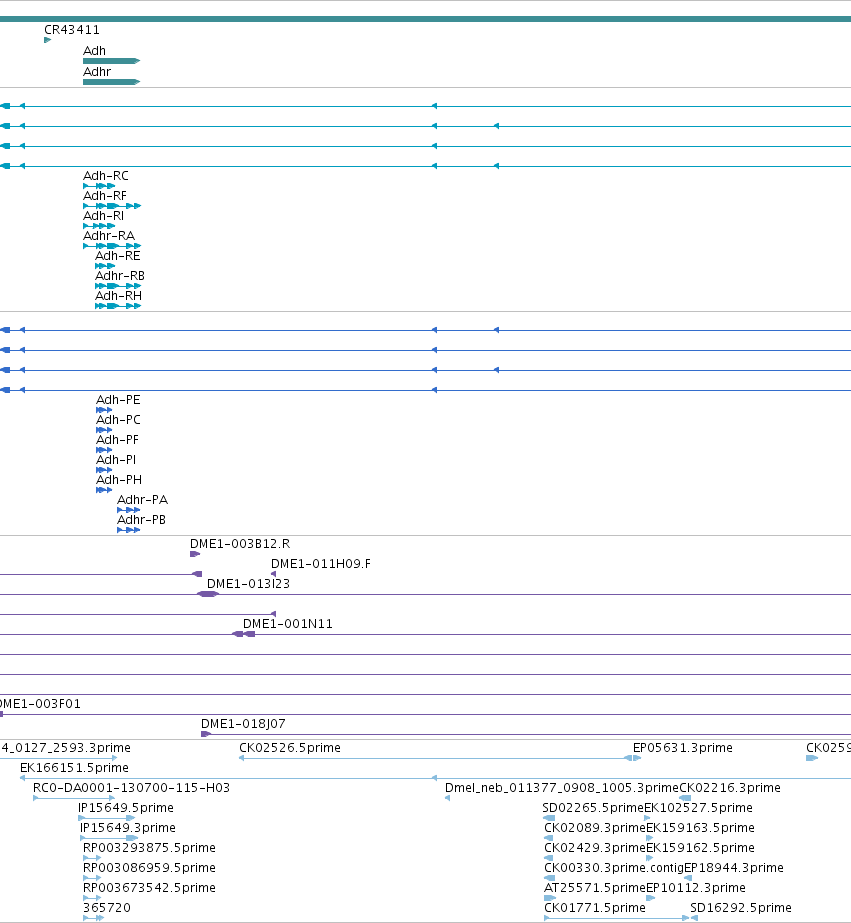The height and width of the screenshot is (923, 851).
Task: Open the DME1-011H09.F clone label
Action: point(321,563)
